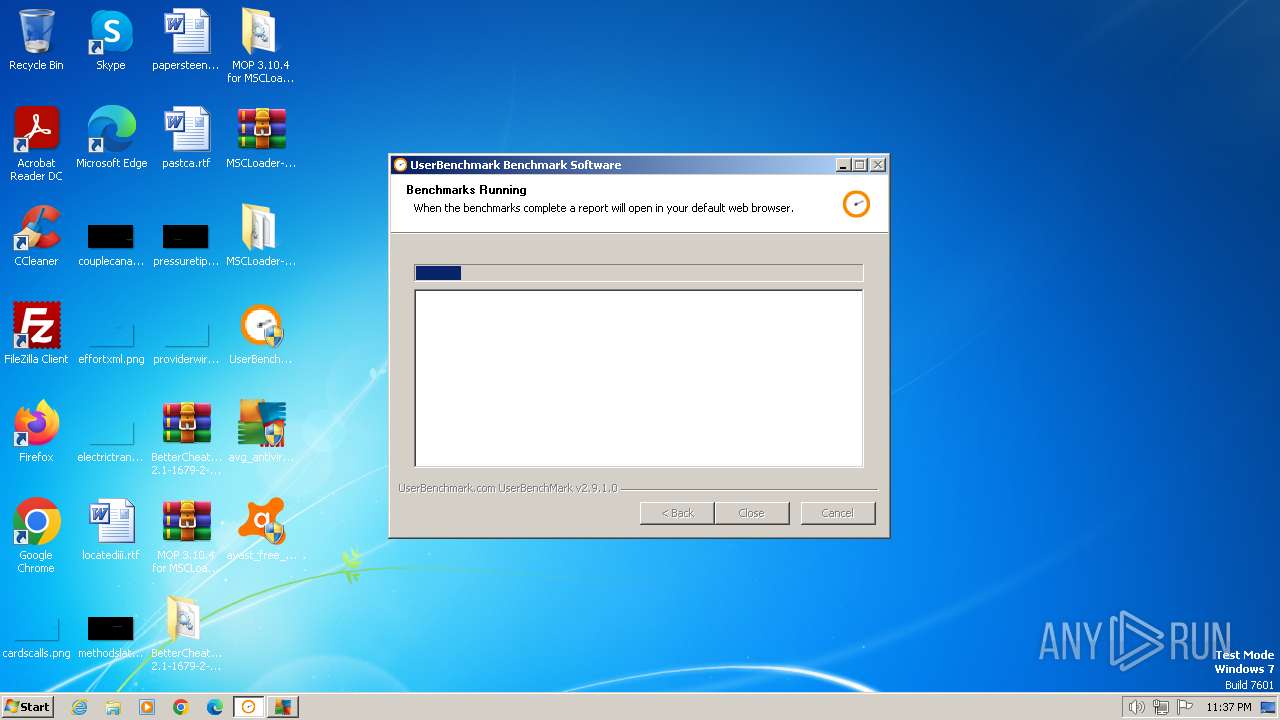
Task: Select the MOP 3.10.4 for MSCLoader archive
Action: coord(186,536)
